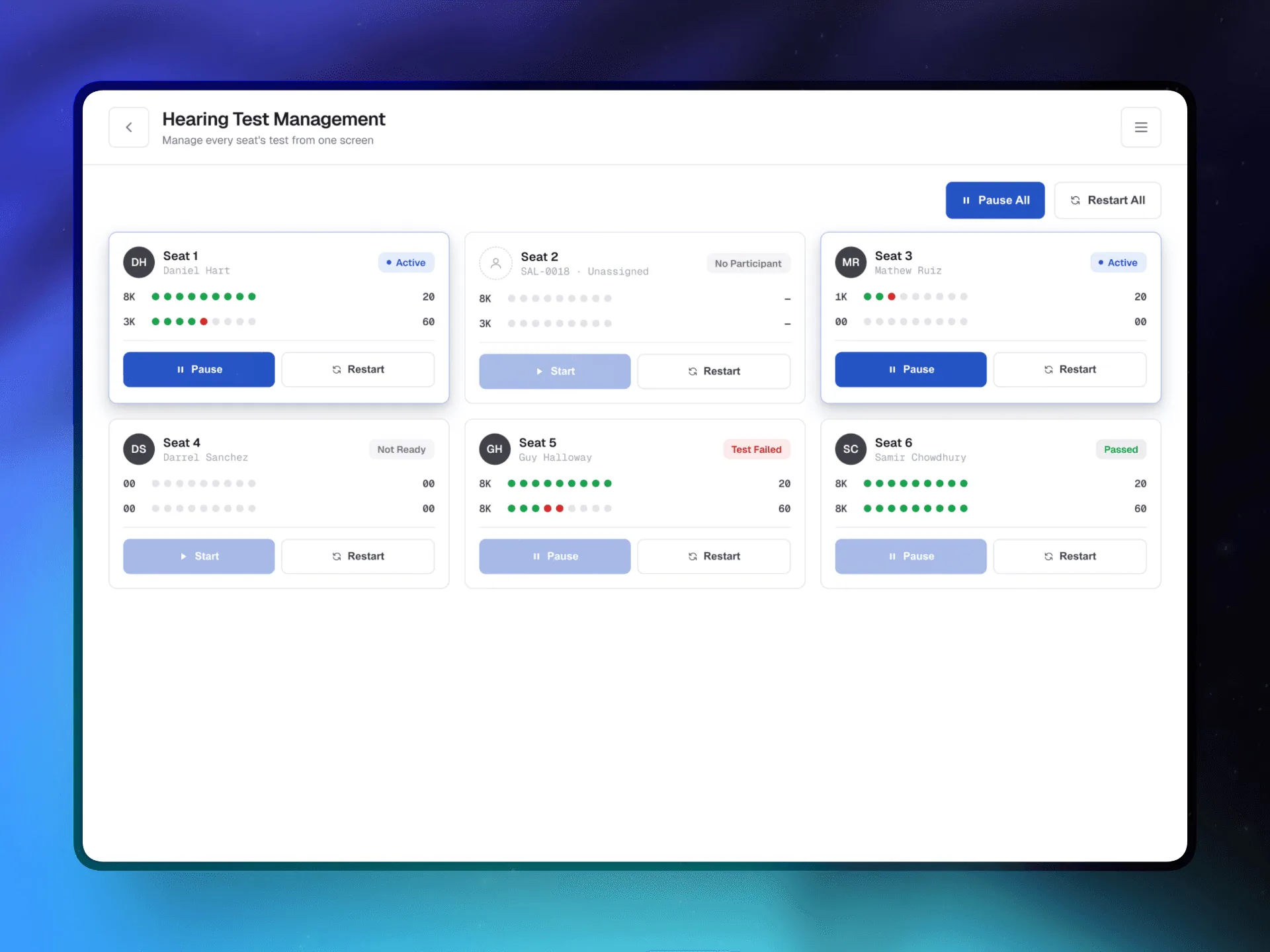The image size is (1270, 952).
Task: Click the Samir Chowdhury name
Action: coord(920,457)
